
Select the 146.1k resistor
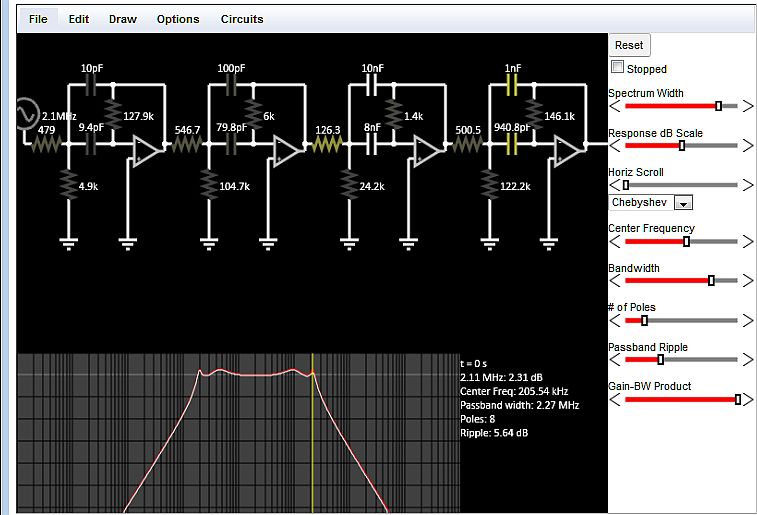pos(534,115)
